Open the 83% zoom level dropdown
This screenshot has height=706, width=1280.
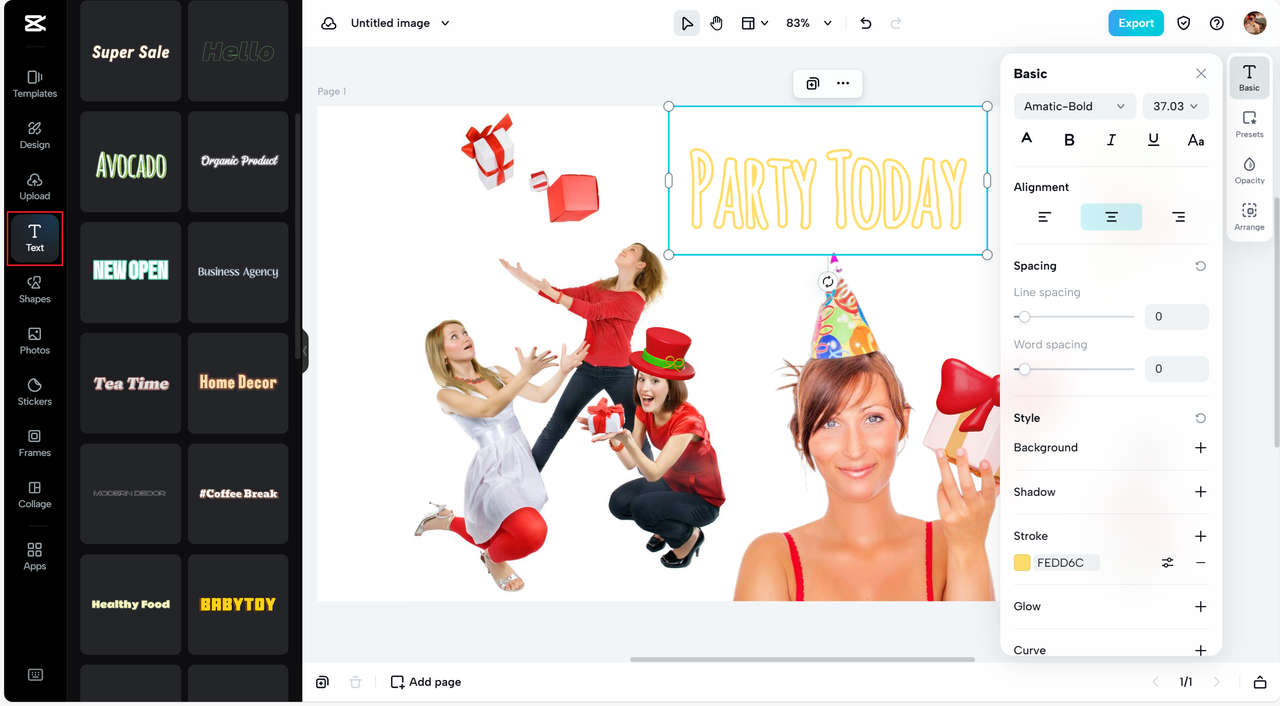[808, 23]
